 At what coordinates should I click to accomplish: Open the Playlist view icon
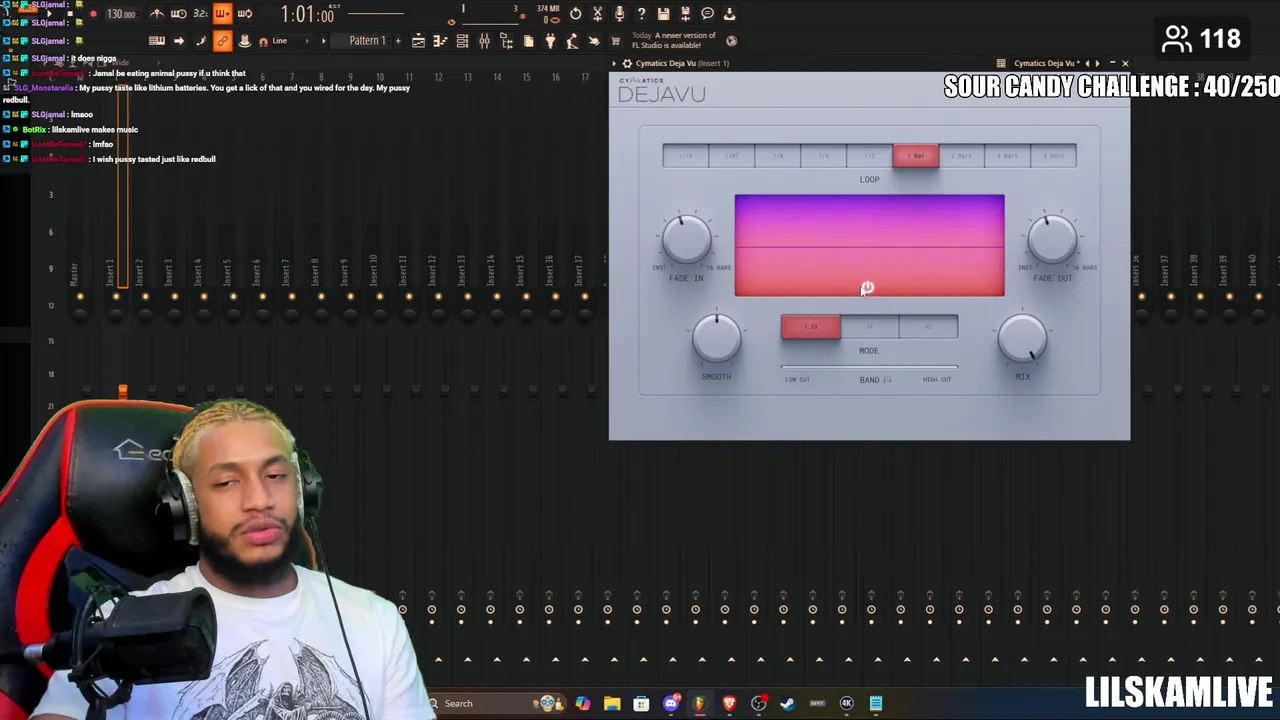(x=419, y=41)
